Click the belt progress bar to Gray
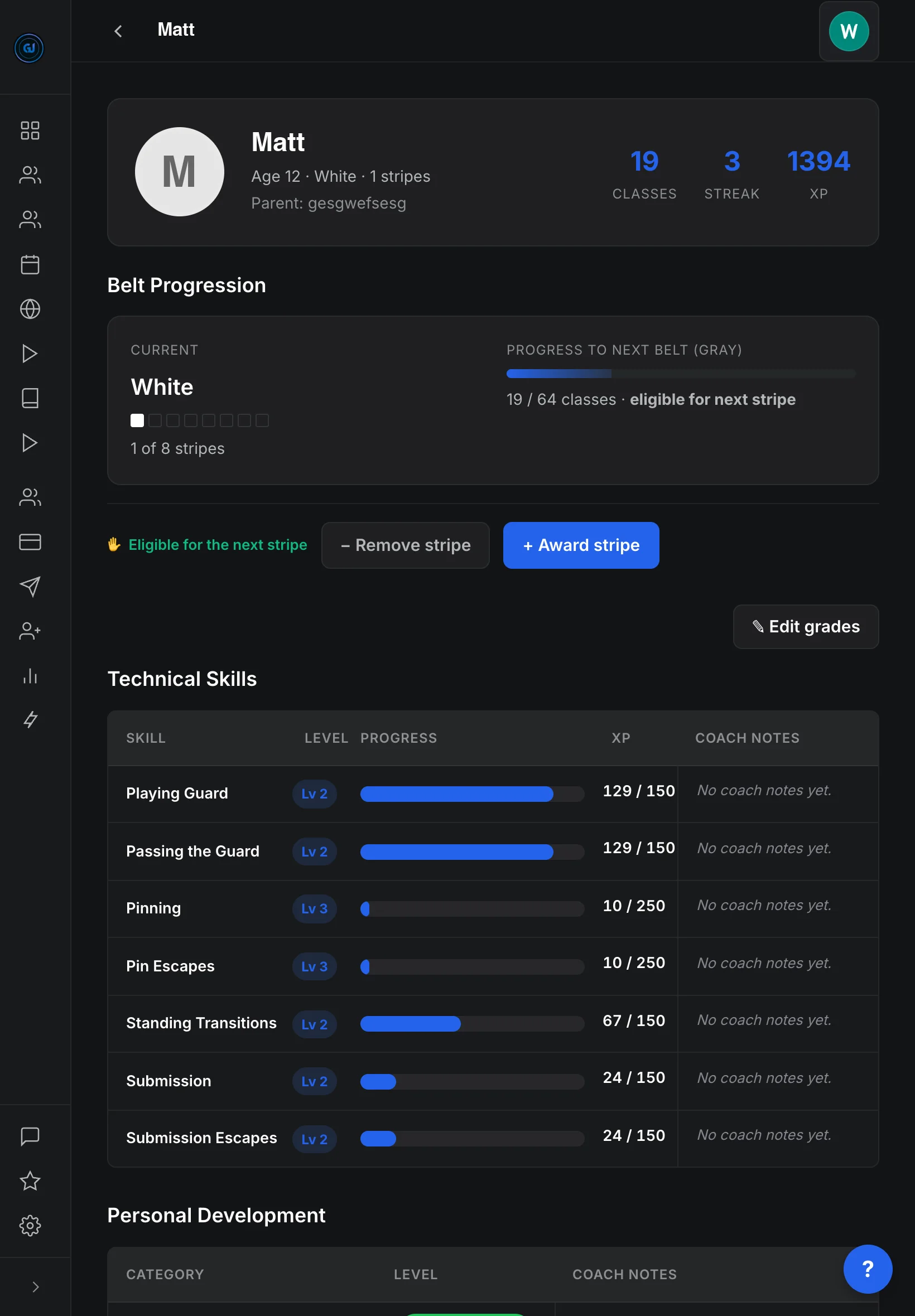This screenshot has height=1316, width=915. pos(681,374)
